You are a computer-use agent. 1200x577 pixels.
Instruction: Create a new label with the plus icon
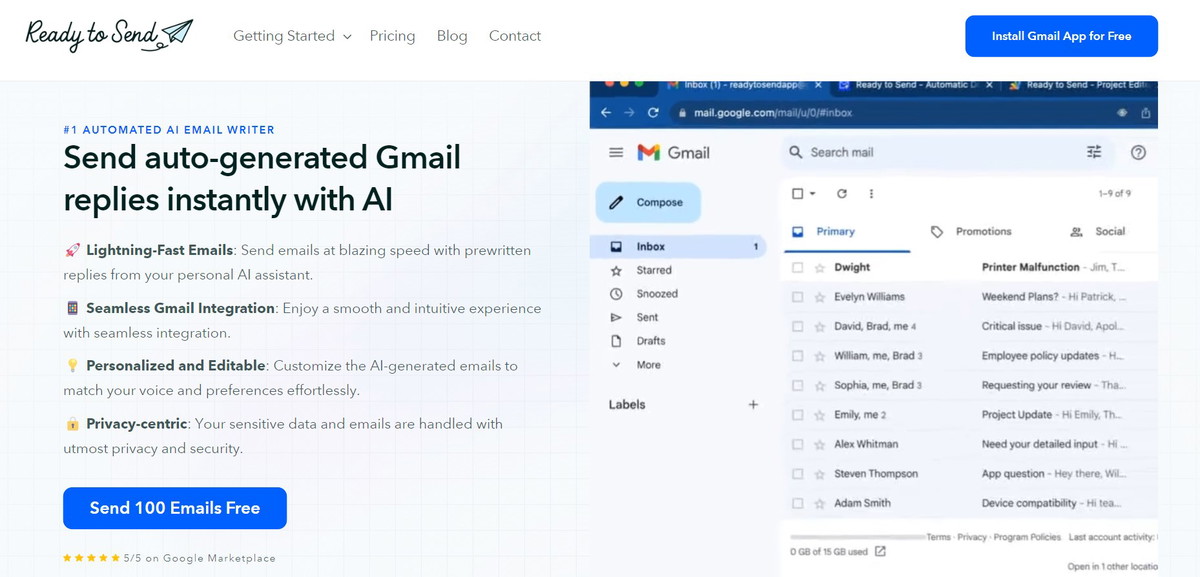[x=753, y=405]
